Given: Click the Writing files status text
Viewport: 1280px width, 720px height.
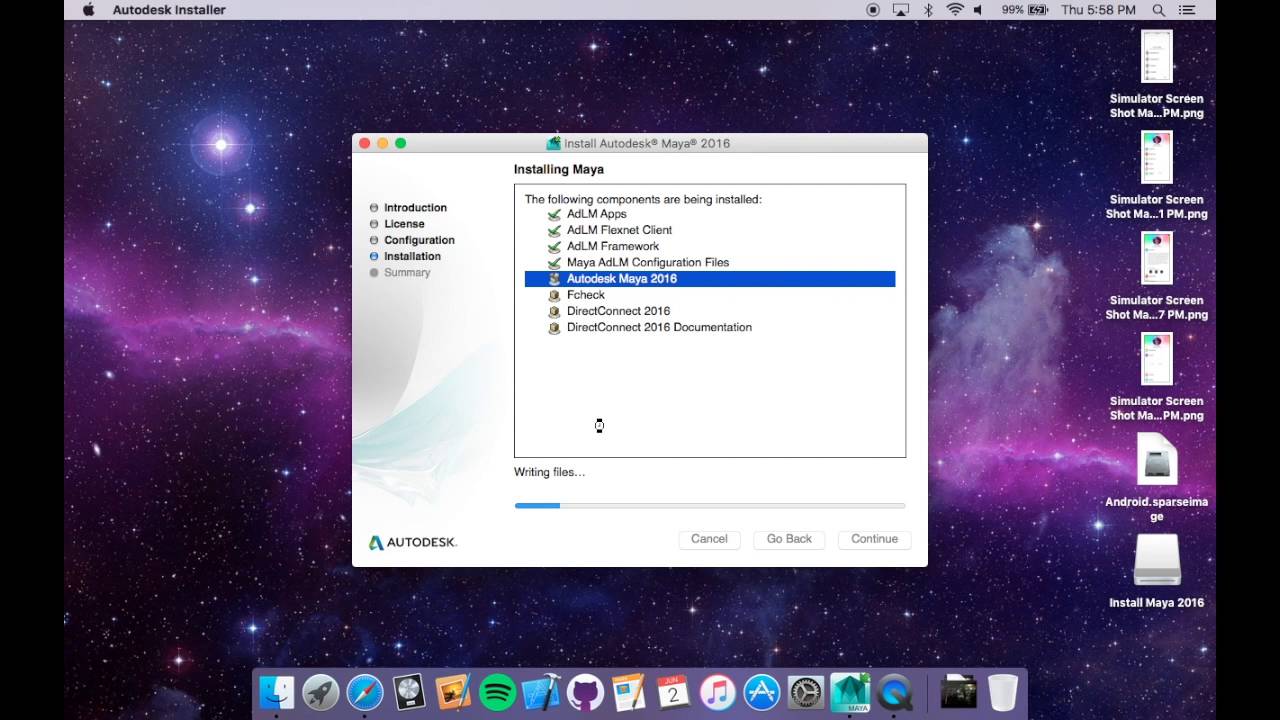Looking at the screenshot, I should coord(549,472).
